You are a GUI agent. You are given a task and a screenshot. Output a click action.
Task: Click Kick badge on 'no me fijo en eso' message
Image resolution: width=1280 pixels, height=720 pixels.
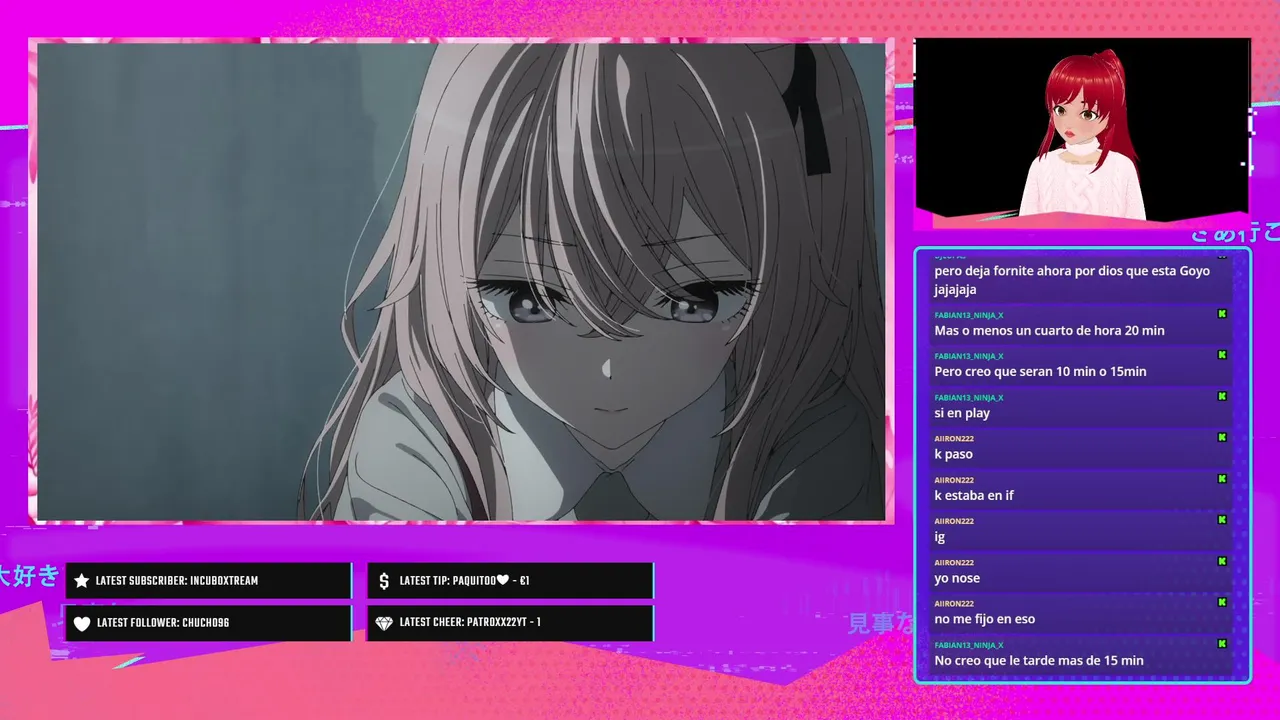tap(1222, 602)
